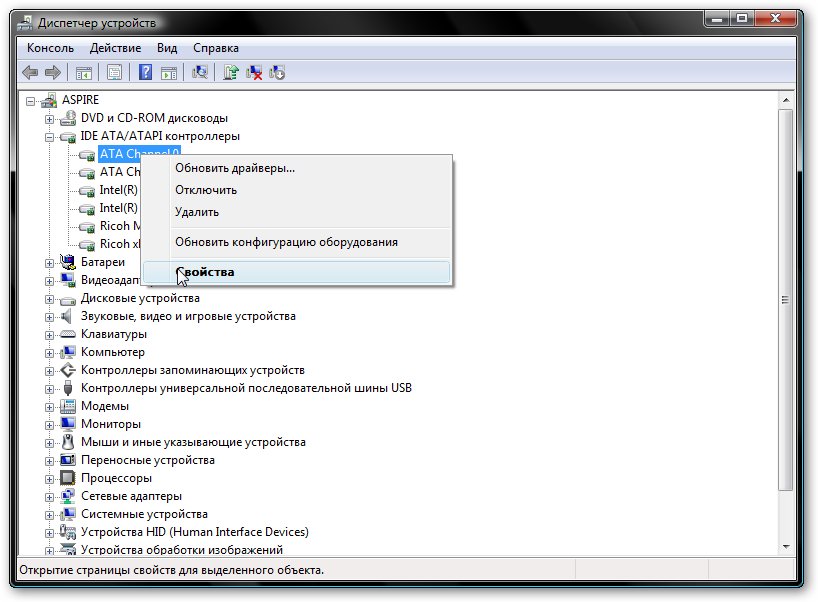Expand the Батареи node
818x602 pixels.
(49, 263)
